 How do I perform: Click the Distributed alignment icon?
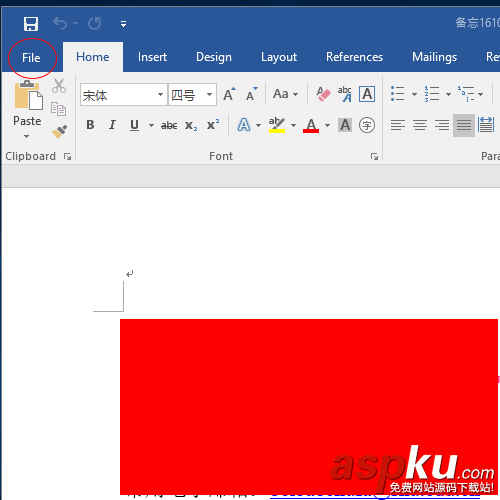point(486,125)
